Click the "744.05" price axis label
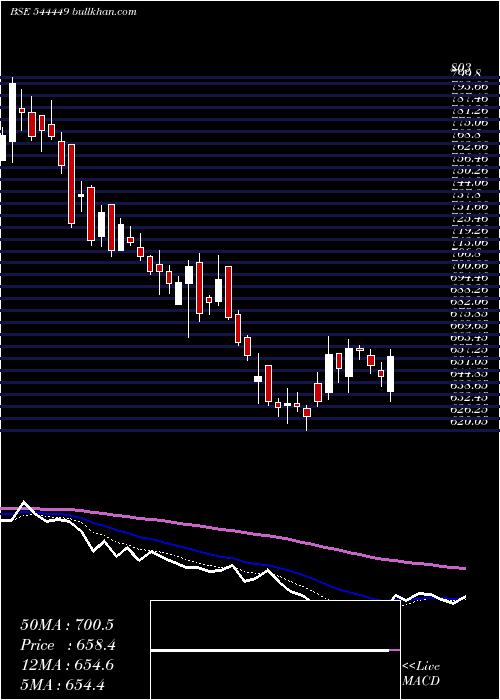 click(x=469, y=183)
